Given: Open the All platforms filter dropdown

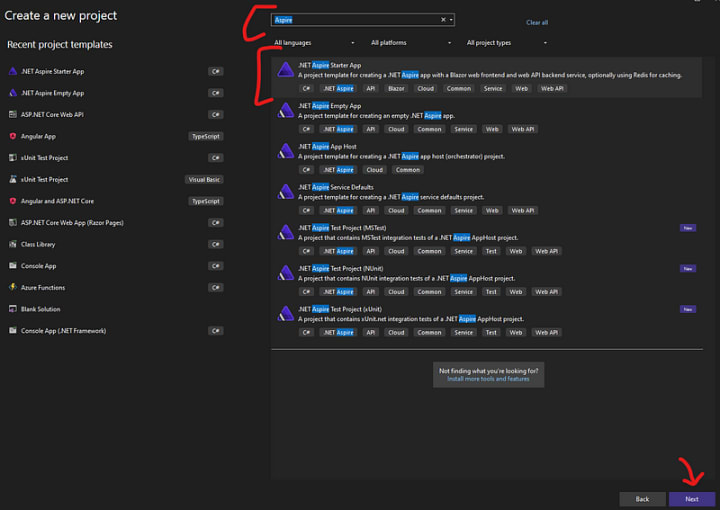Looking at the screenshot, I should [411, 43].
